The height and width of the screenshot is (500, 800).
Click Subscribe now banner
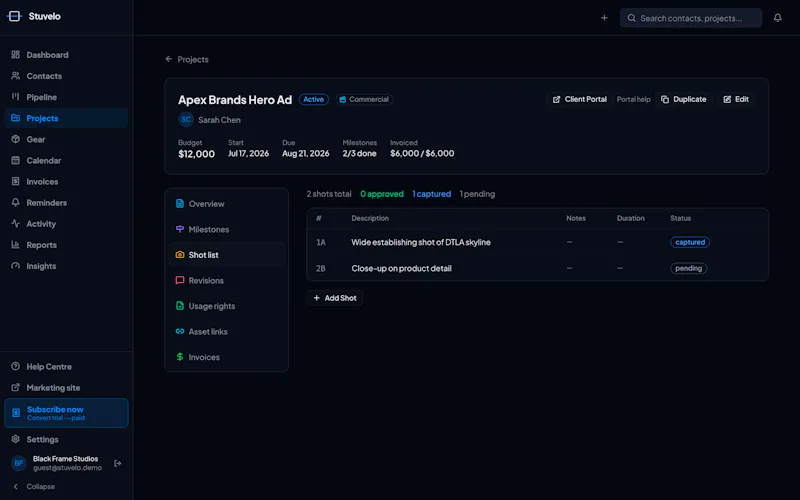(66, 413)
